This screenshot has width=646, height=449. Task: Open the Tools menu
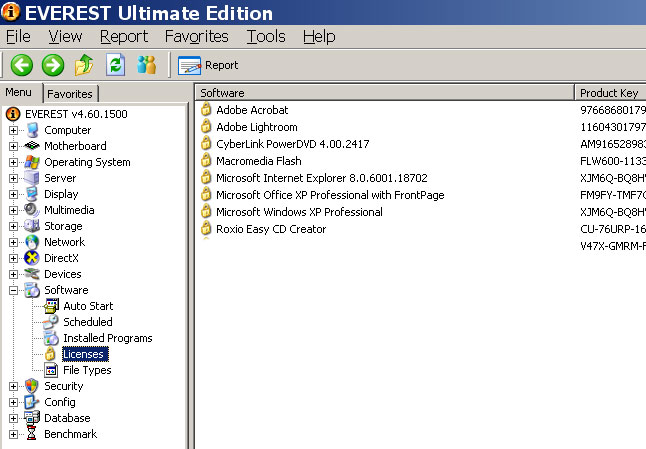[266, 37]
